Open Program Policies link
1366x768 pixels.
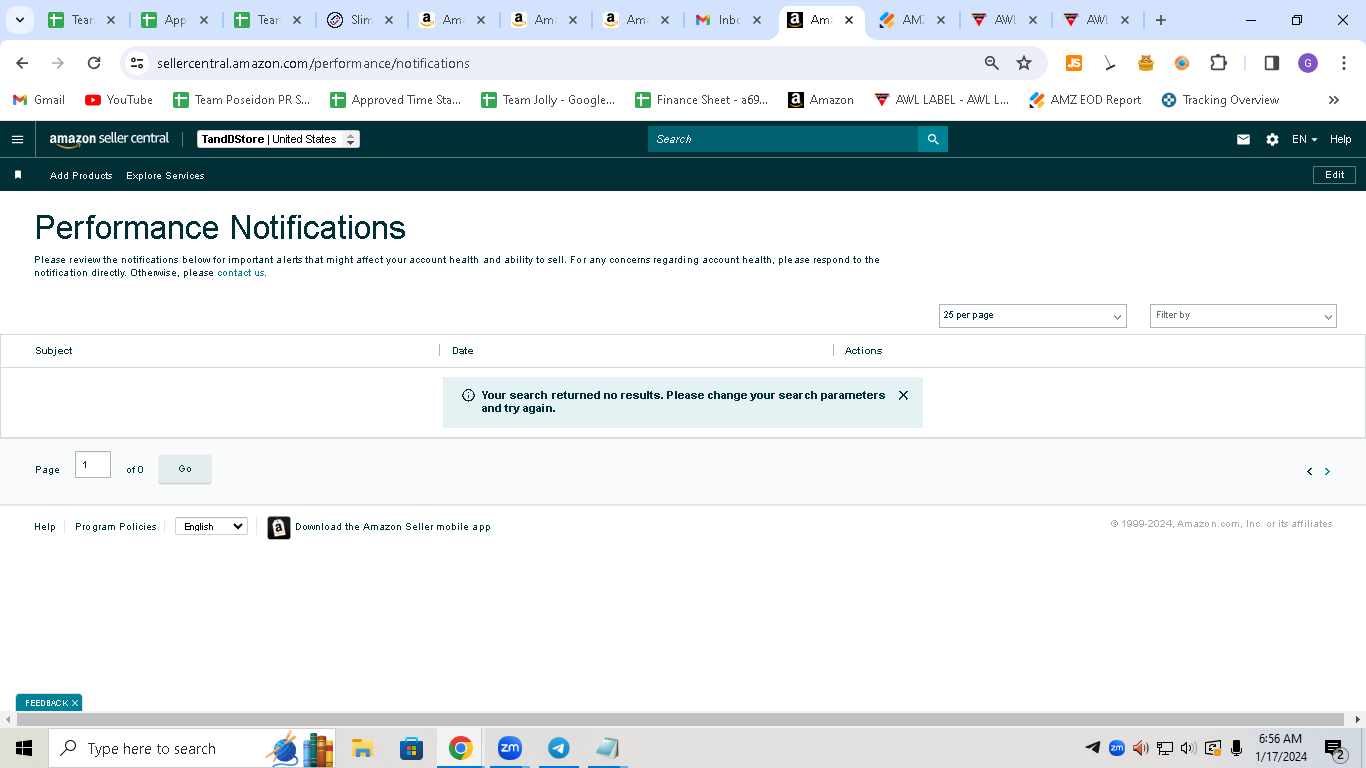pos(116,527)
